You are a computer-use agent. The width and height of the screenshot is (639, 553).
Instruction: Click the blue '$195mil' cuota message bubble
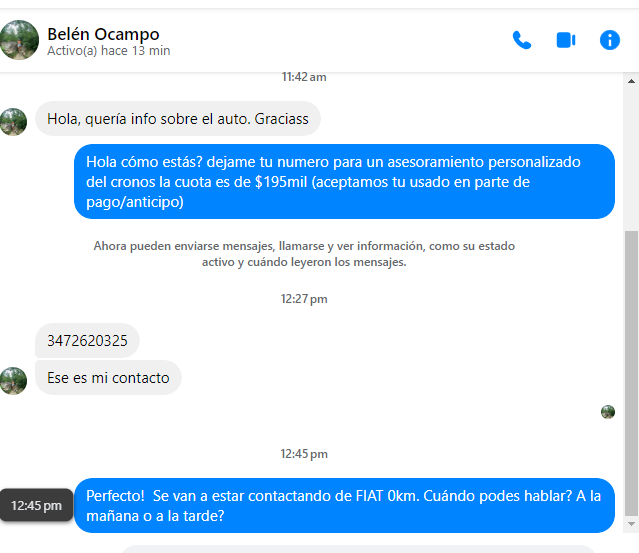click(344, 181)
